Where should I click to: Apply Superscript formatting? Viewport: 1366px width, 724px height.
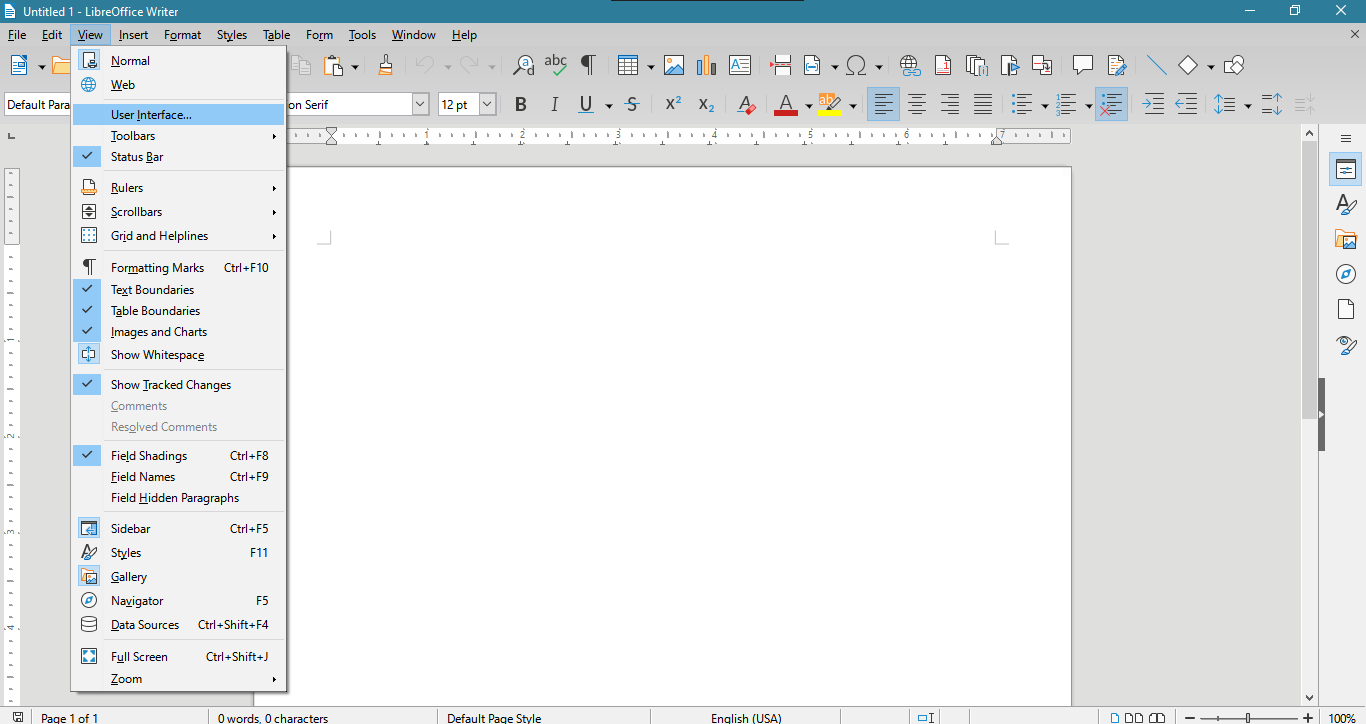pyautogui.click(x=673, y=104)
